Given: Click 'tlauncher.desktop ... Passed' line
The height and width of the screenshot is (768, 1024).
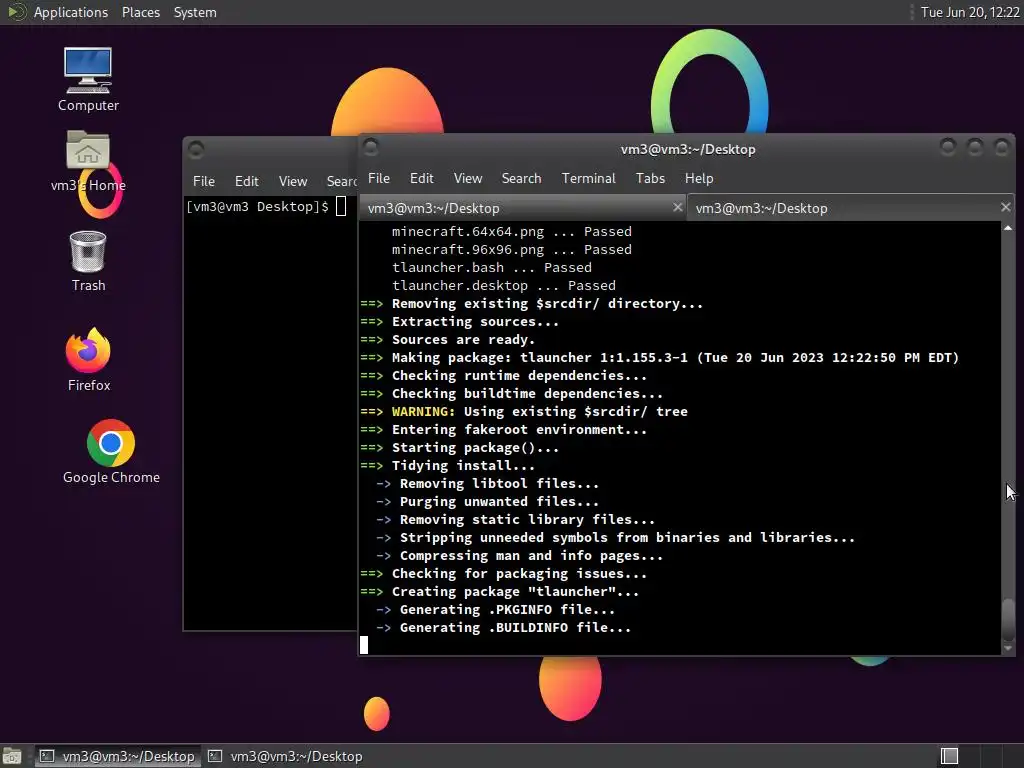Looking at the screenshot, I should [504, 285].
